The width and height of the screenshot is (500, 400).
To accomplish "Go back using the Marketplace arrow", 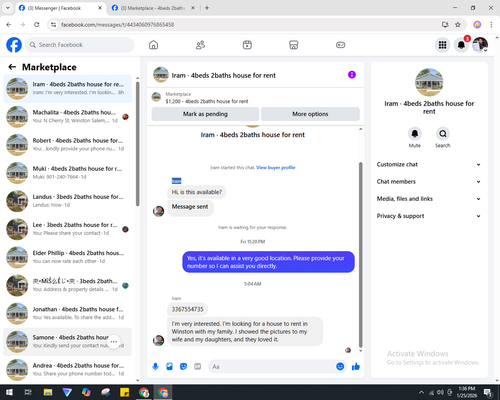I will coord(12,67).
